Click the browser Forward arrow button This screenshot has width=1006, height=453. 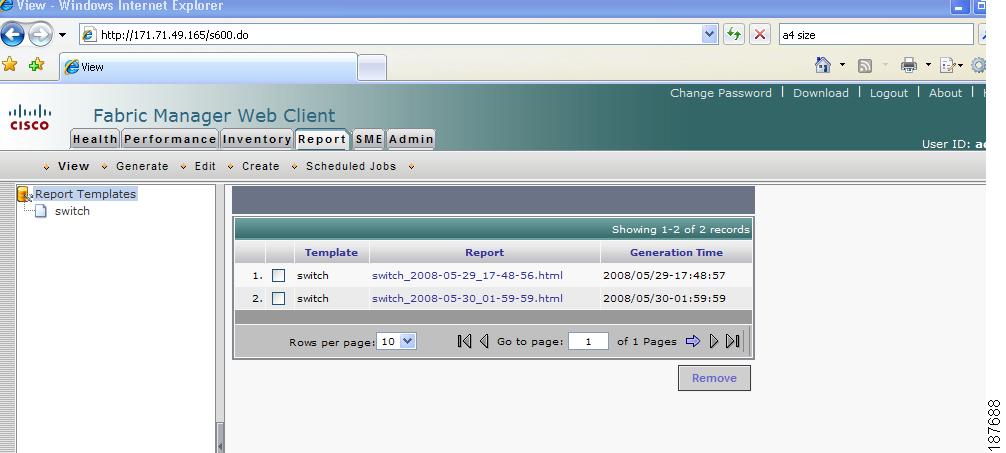[x=40, y=34]
